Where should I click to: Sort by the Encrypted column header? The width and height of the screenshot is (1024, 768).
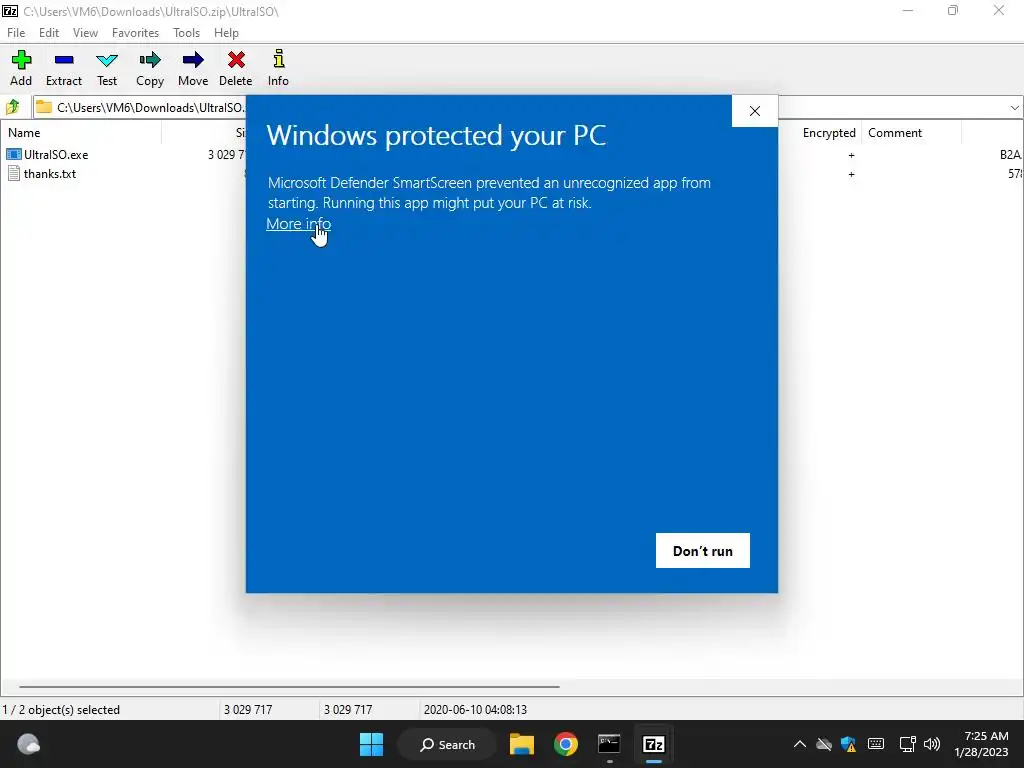click(829, 133)
